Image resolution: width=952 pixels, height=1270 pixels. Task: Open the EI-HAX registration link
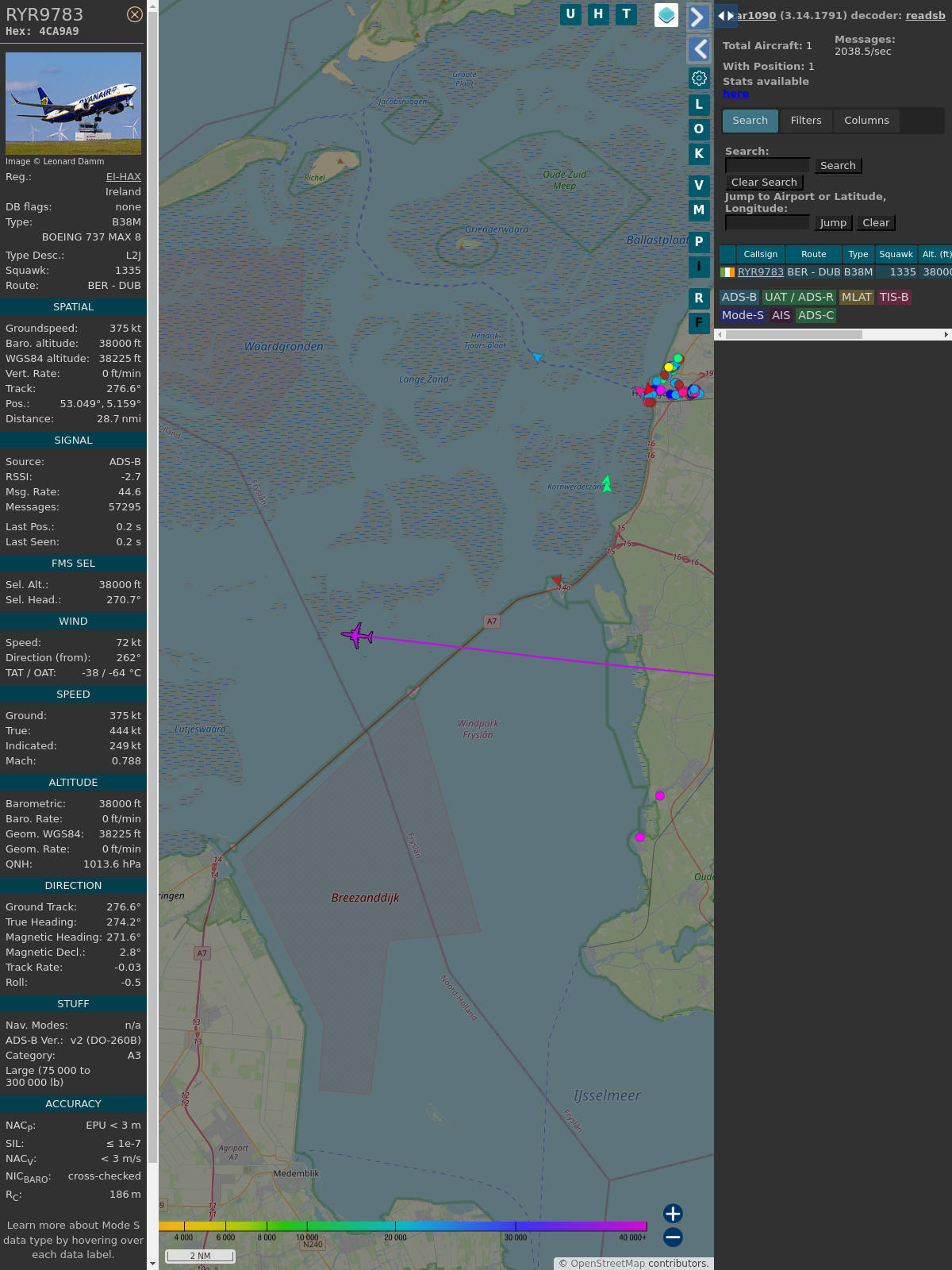[124, 177]
